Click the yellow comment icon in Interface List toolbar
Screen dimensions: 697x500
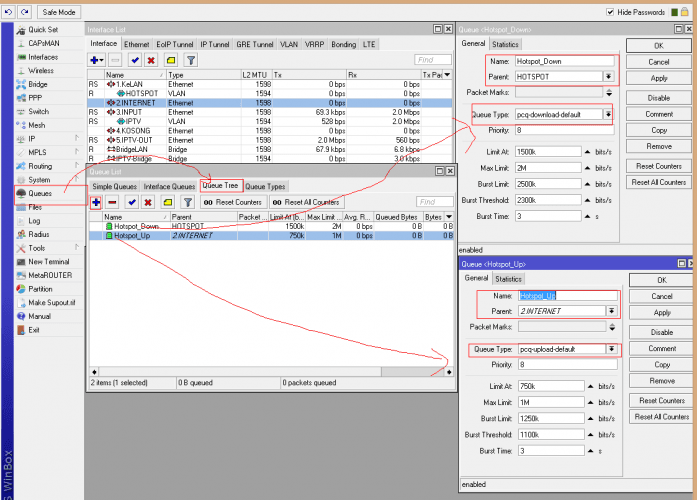pyautogui.click(x=171, y=60)
